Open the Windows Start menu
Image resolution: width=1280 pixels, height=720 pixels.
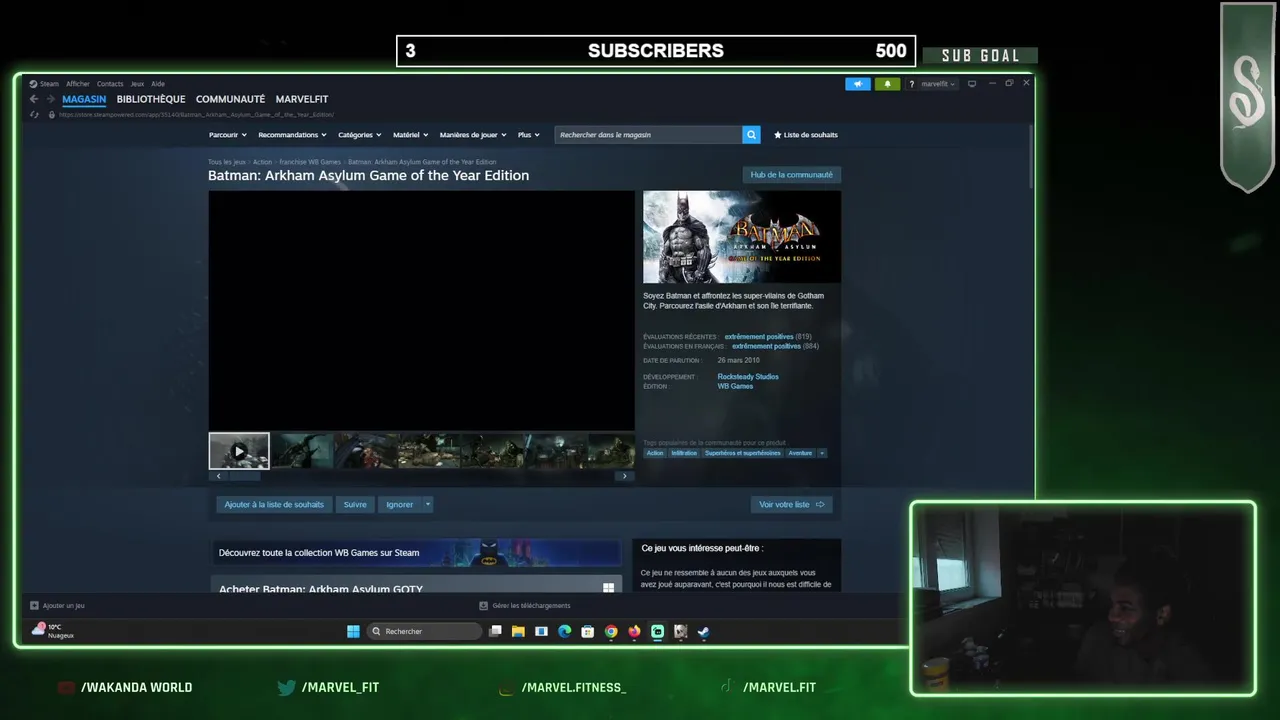coord(353,631)
